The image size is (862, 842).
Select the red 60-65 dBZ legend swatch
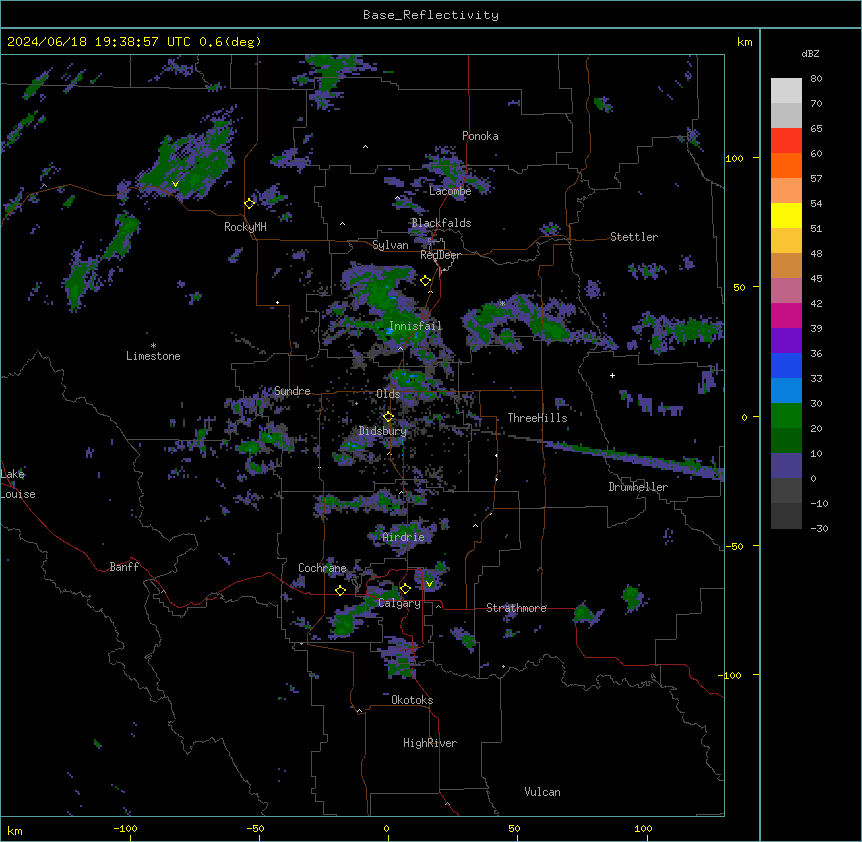786,141
